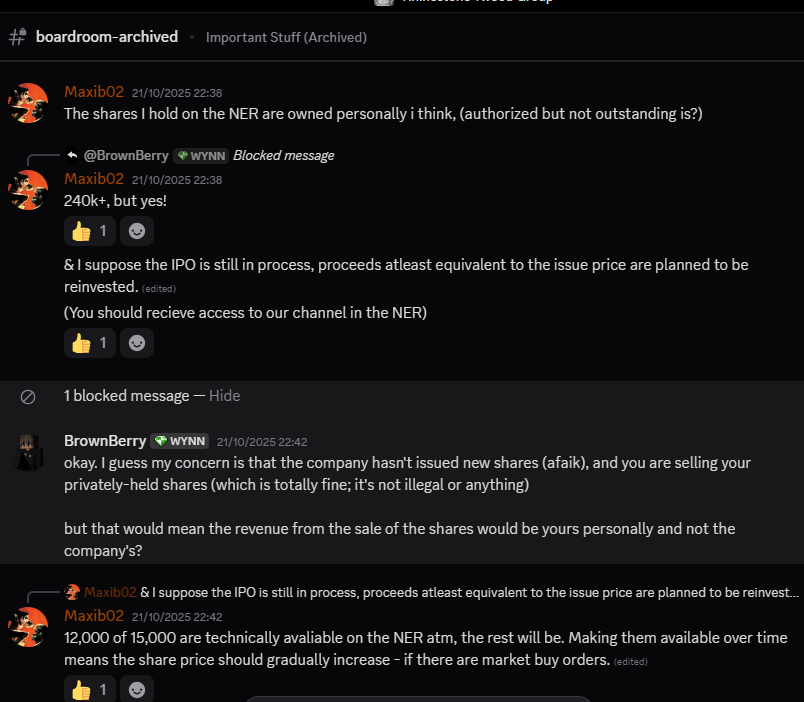Hide the 1 blocked message section
Viewport: 804px width, 702px height.
tap(224, 396)
